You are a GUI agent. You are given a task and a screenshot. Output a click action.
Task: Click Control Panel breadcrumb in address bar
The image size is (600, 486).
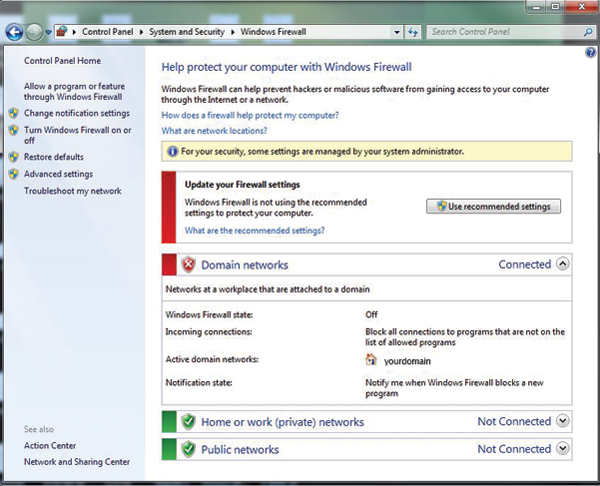(108, 32)
